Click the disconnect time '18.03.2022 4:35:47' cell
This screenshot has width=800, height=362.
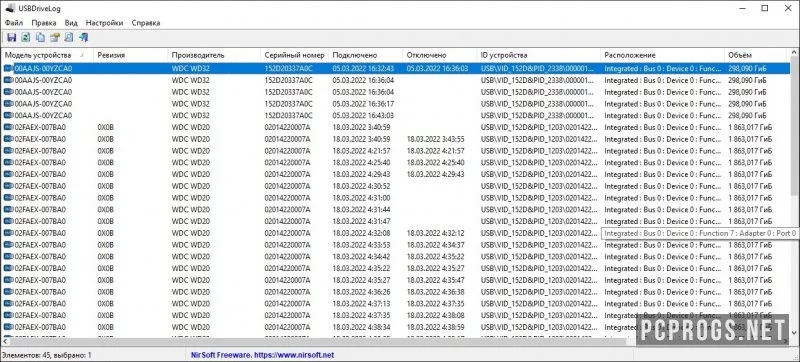coord(436,280)
